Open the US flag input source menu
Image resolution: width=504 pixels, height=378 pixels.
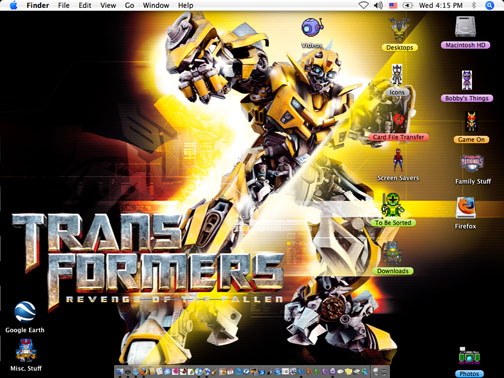click(393, 5)
